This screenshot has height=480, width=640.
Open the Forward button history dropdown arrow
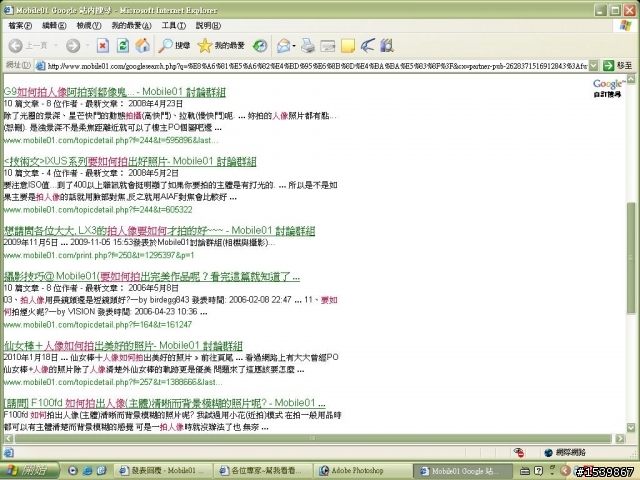click(87, 45)
